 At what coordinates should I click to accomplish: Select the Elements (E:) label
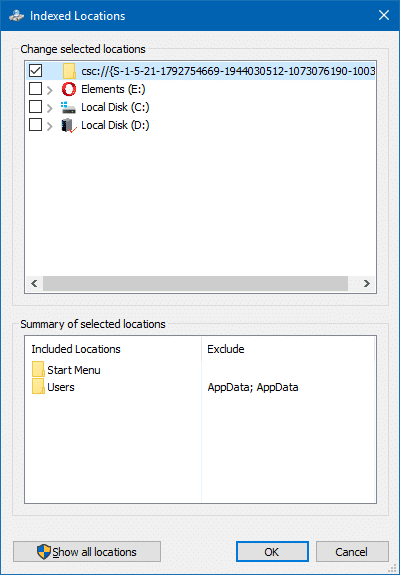(x=113, y=89)
